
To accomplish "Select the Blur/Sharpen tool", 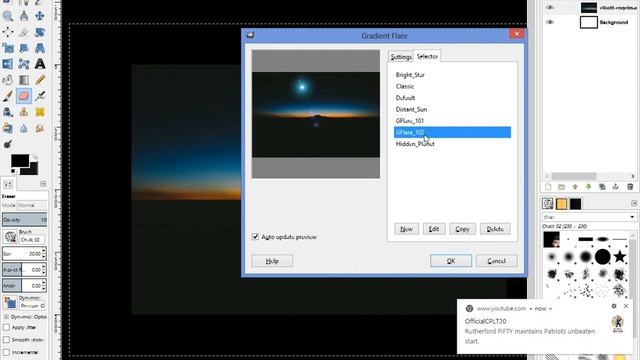I will tap(24, 128).
